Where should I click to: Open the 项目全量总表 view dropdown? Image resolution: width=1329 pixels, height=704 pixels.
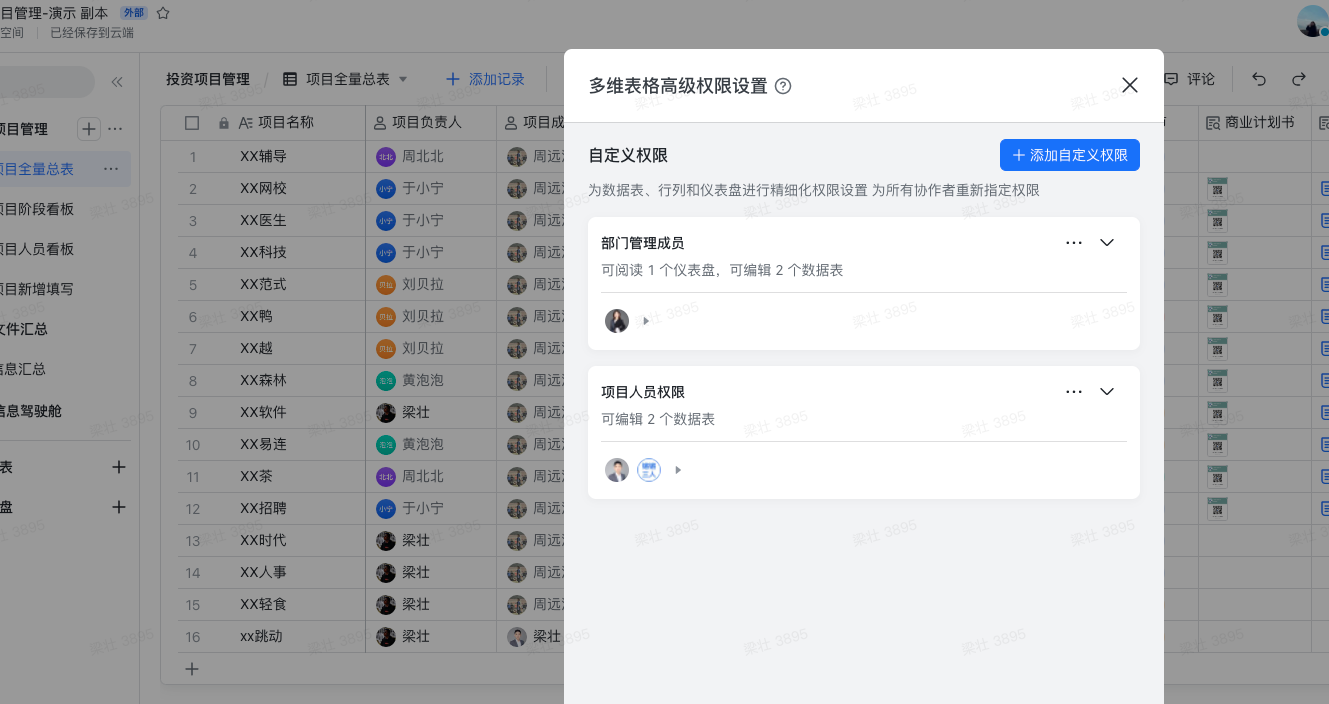(403, 79)
